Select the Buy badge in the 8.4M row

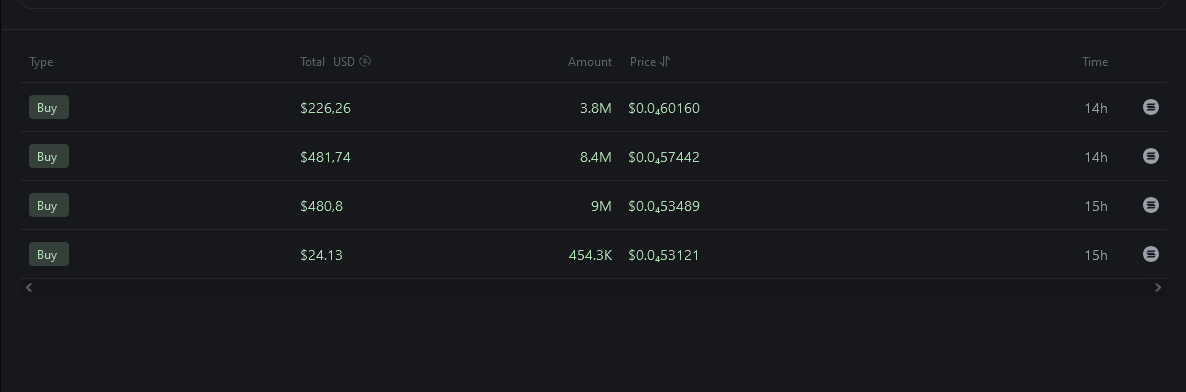pyautogui.click(x=48, y=156)
